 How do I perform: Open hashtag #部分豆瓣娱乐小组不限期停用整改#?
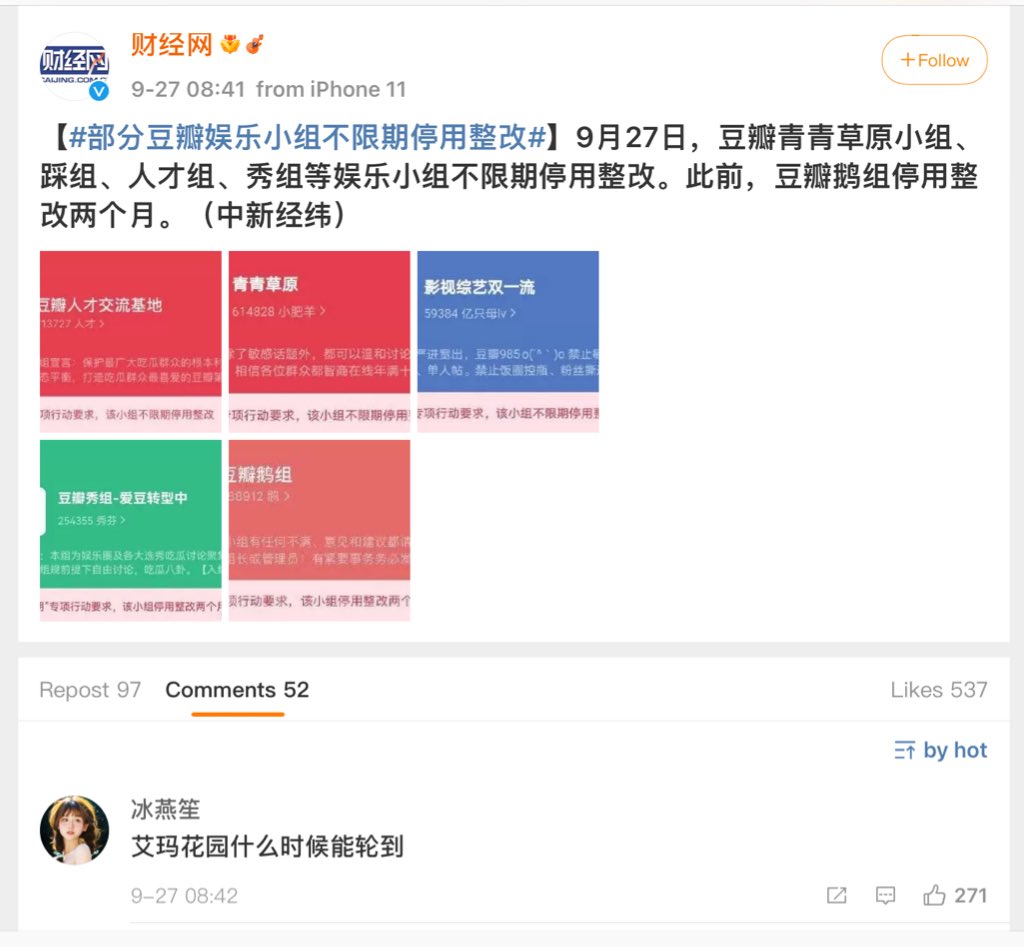tap(308, 137)
